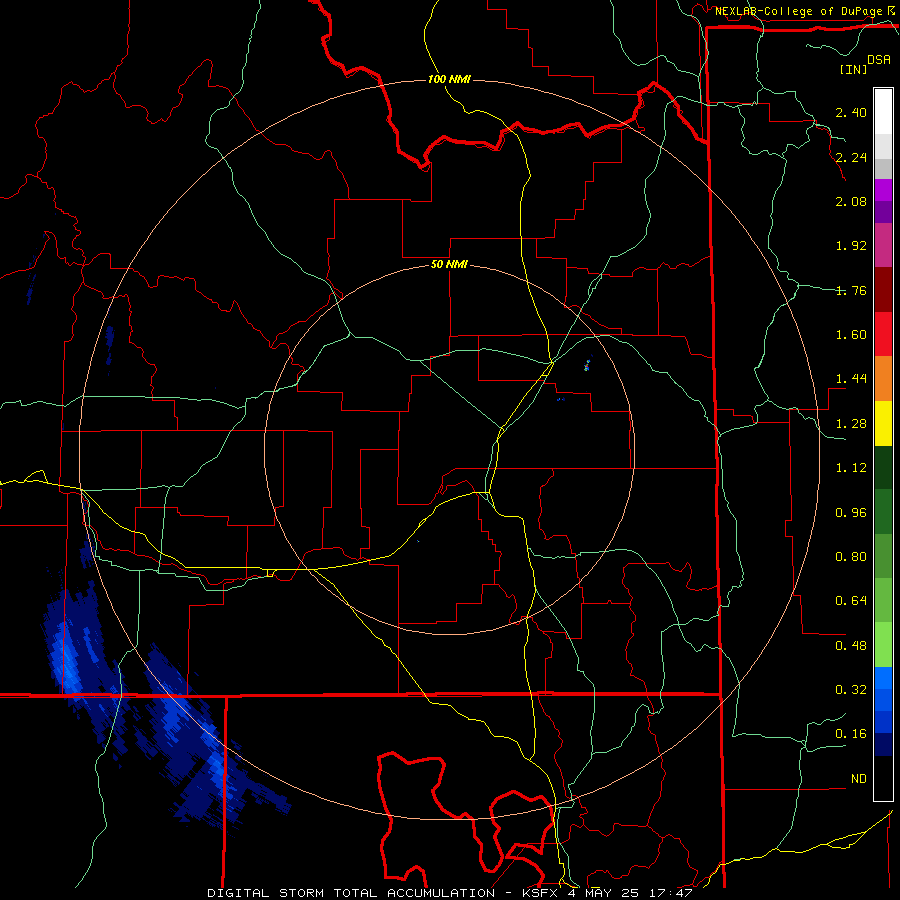Click the 0.32 legend value
The width and height of the screenshot is (900, 900).
851,690
